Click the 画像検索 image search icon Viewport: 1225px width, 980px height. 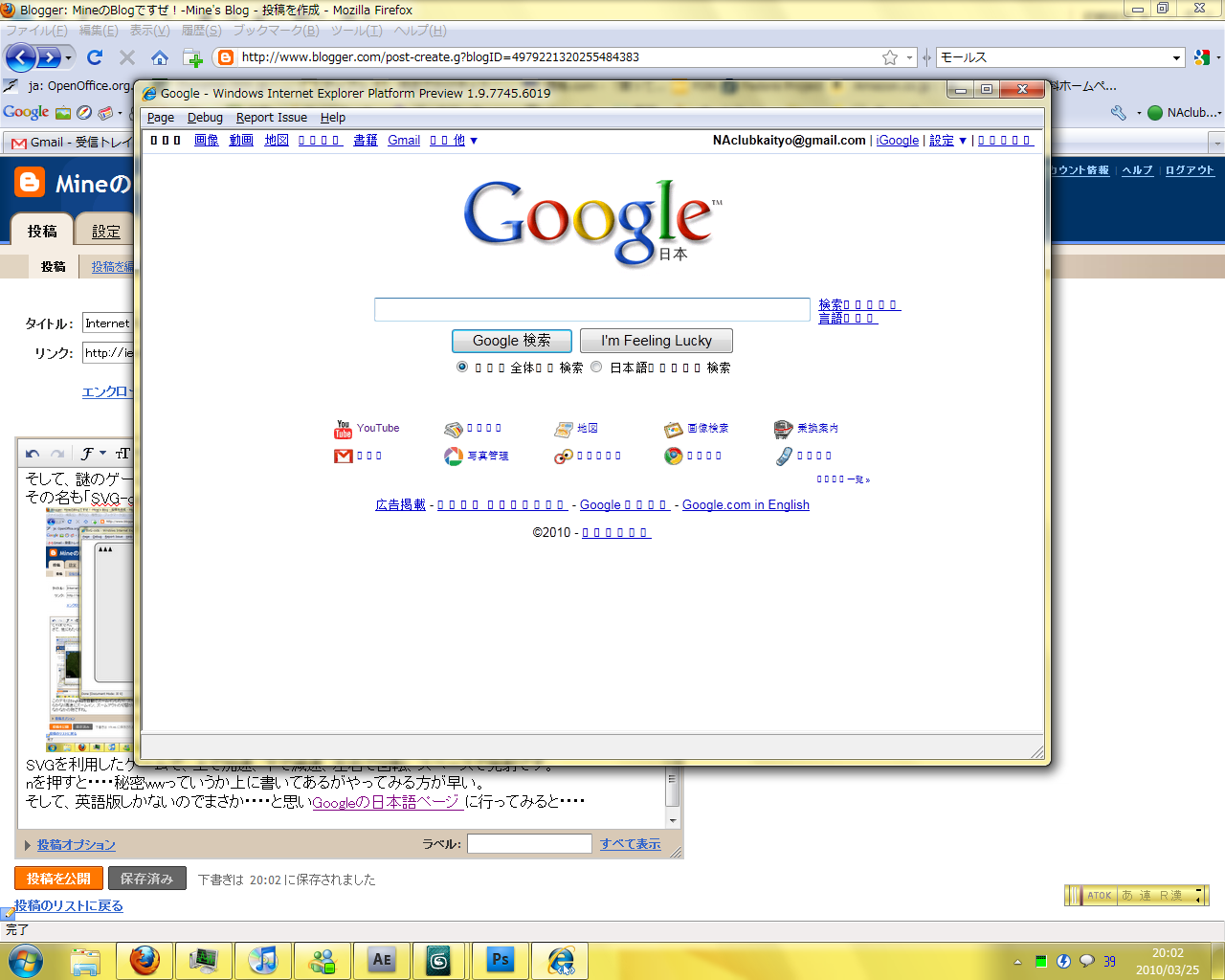674,429
